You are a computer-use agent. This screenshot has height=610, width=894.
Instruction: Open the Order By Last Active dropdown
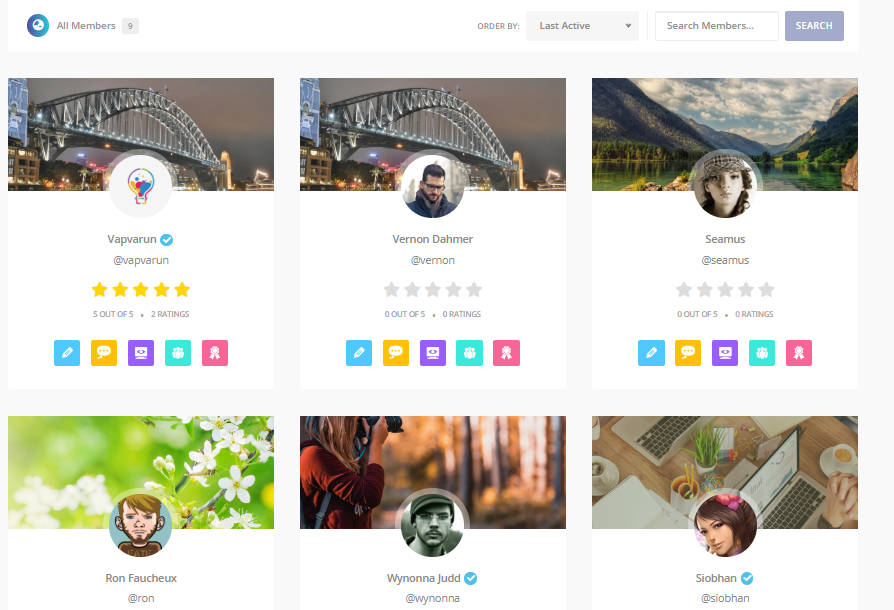pos(582,26)
